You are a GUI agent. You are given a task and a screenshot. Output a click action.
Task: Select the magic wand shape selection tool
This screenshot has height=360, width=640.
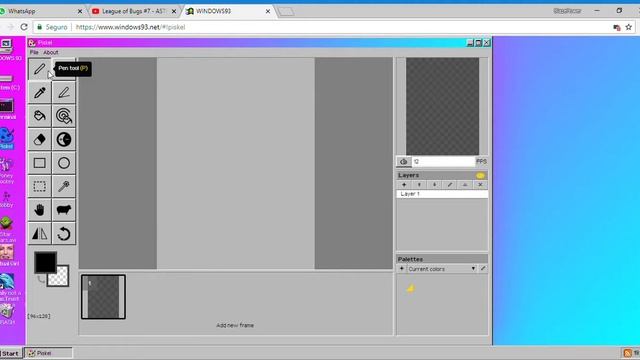click(64, 187)
